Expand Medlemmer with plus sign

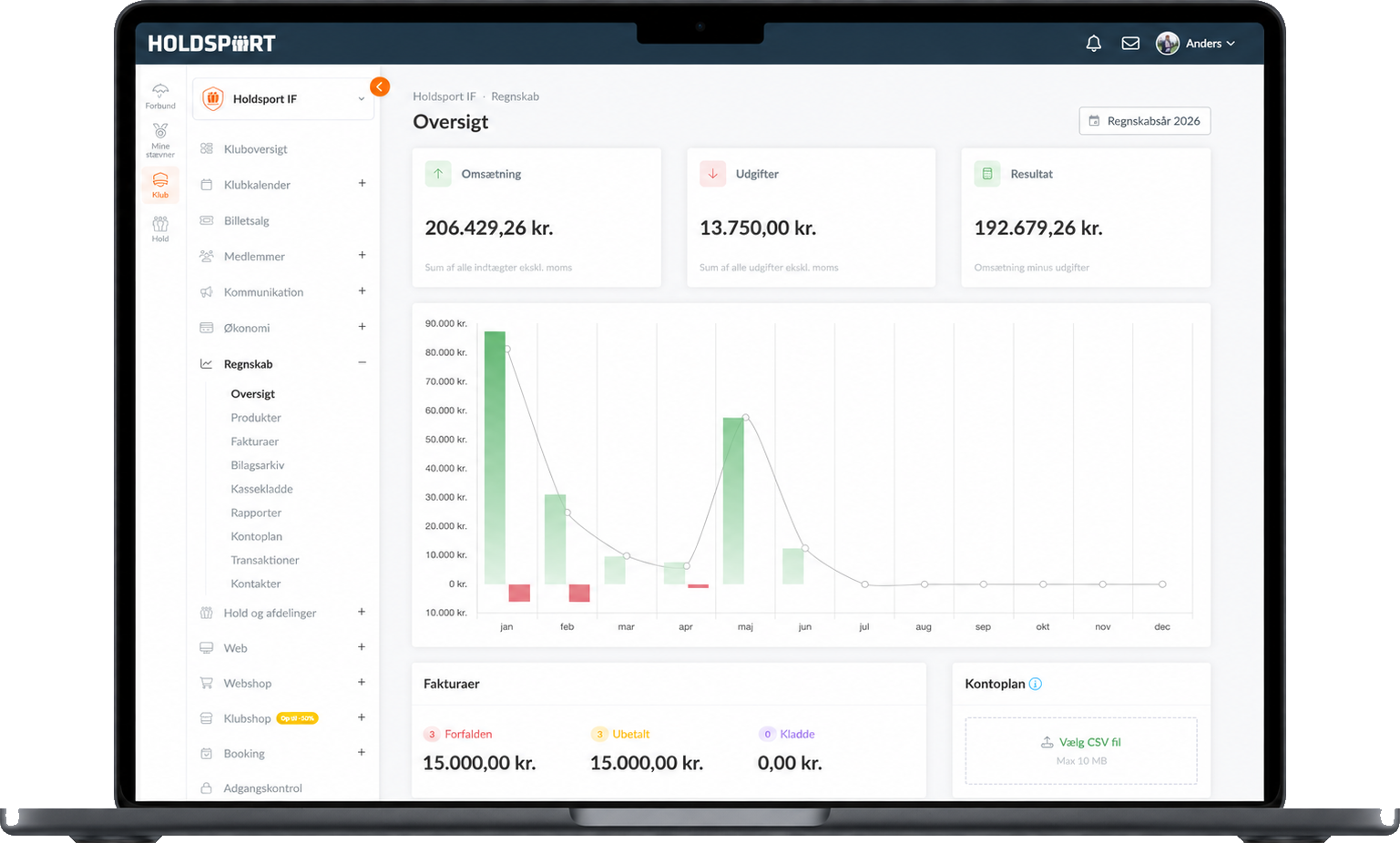click(x=362, y=256)
